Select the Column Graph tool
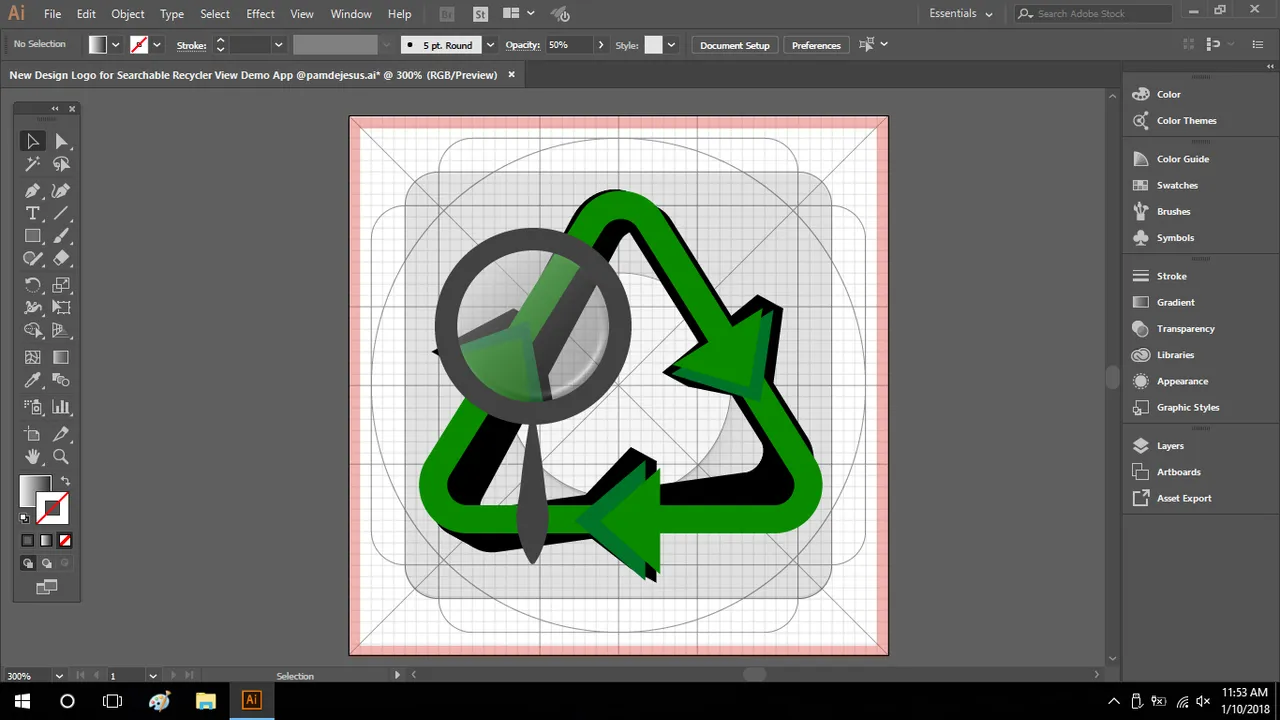 [61, 407]
